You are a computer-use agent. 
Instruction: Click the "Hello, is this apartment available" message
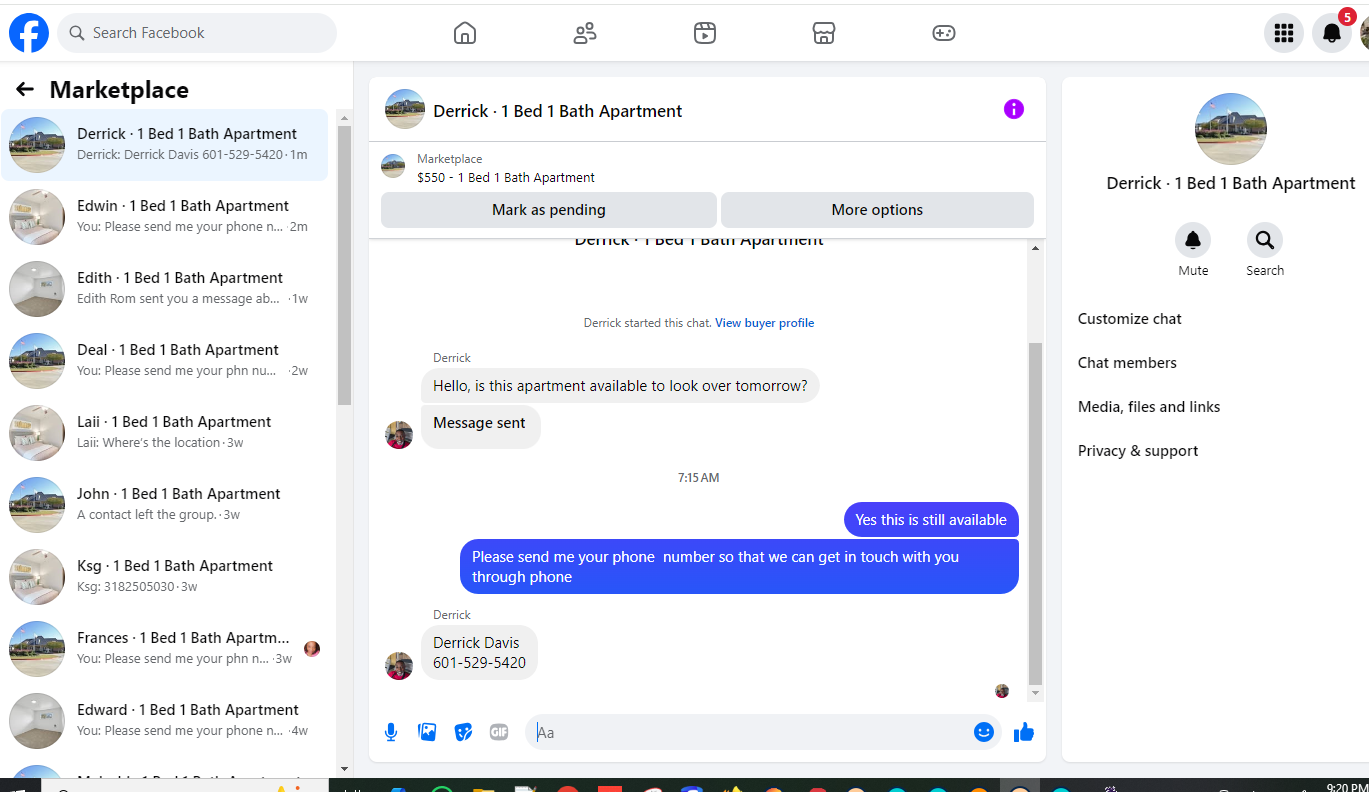click(620, 386)
